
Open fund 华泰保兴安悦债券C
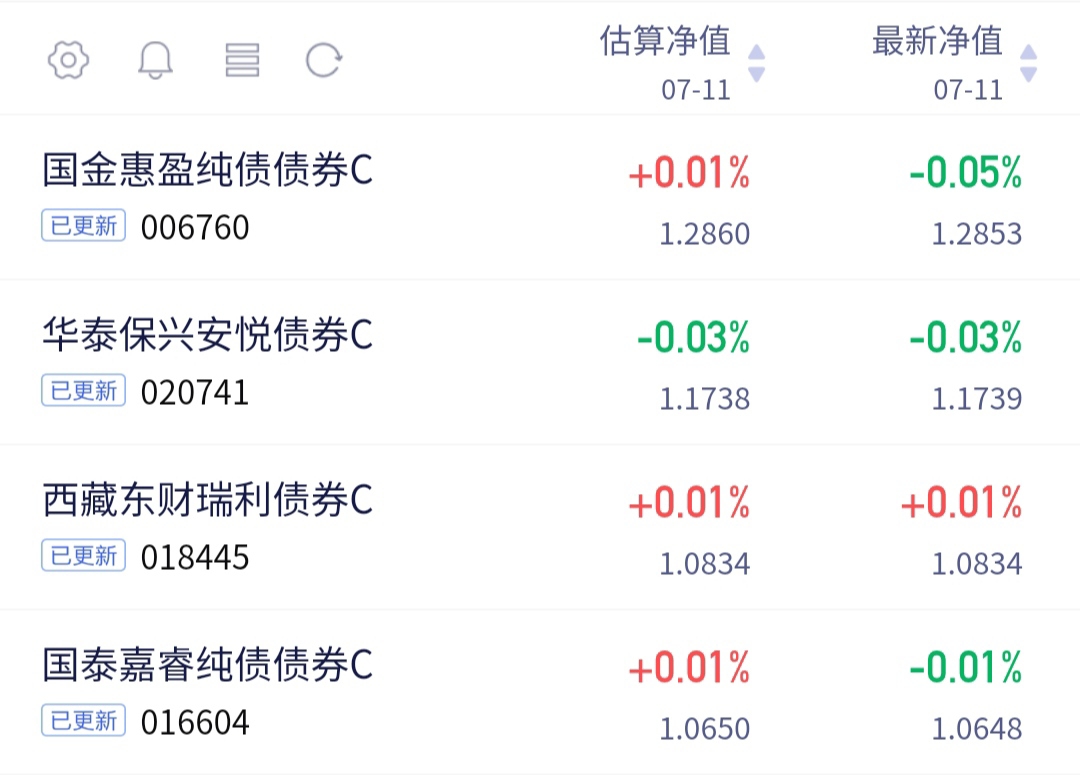207,335
